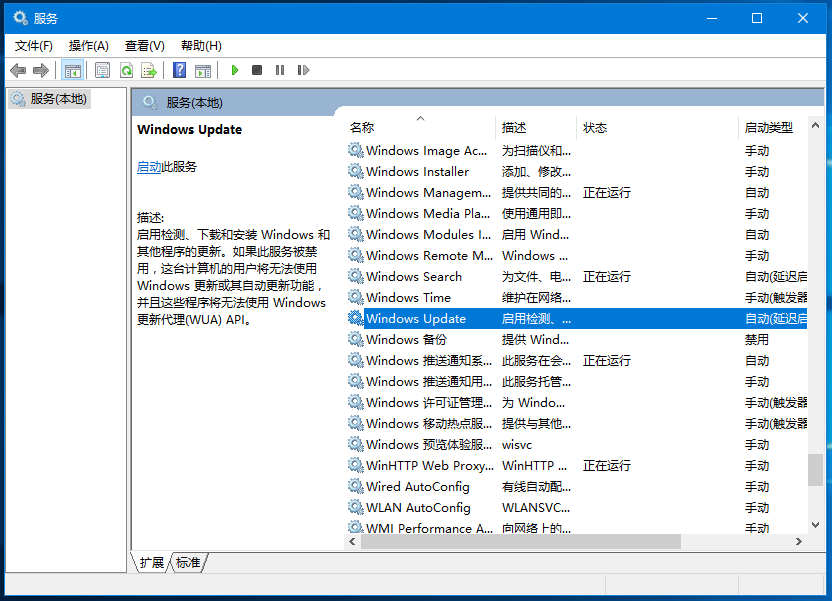This screenshot has width=832, height=601.
Task: Click the Windows Update heading in description pane
Action: (x=189, y=129)
